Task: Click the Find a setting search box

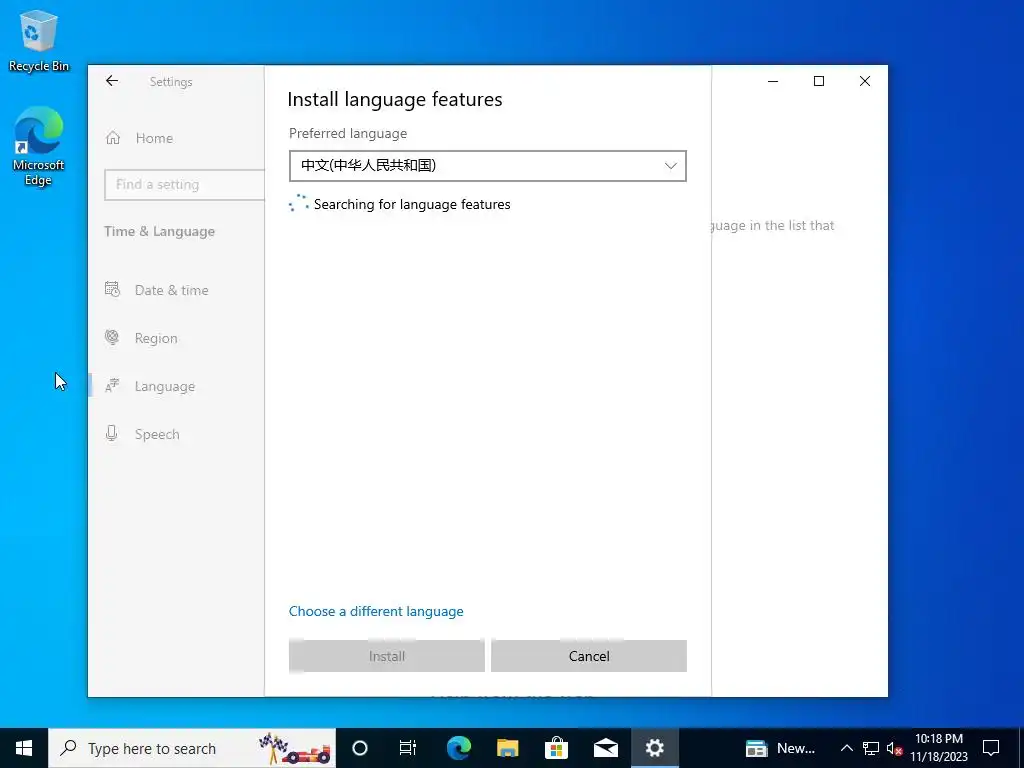Action: 184,185
